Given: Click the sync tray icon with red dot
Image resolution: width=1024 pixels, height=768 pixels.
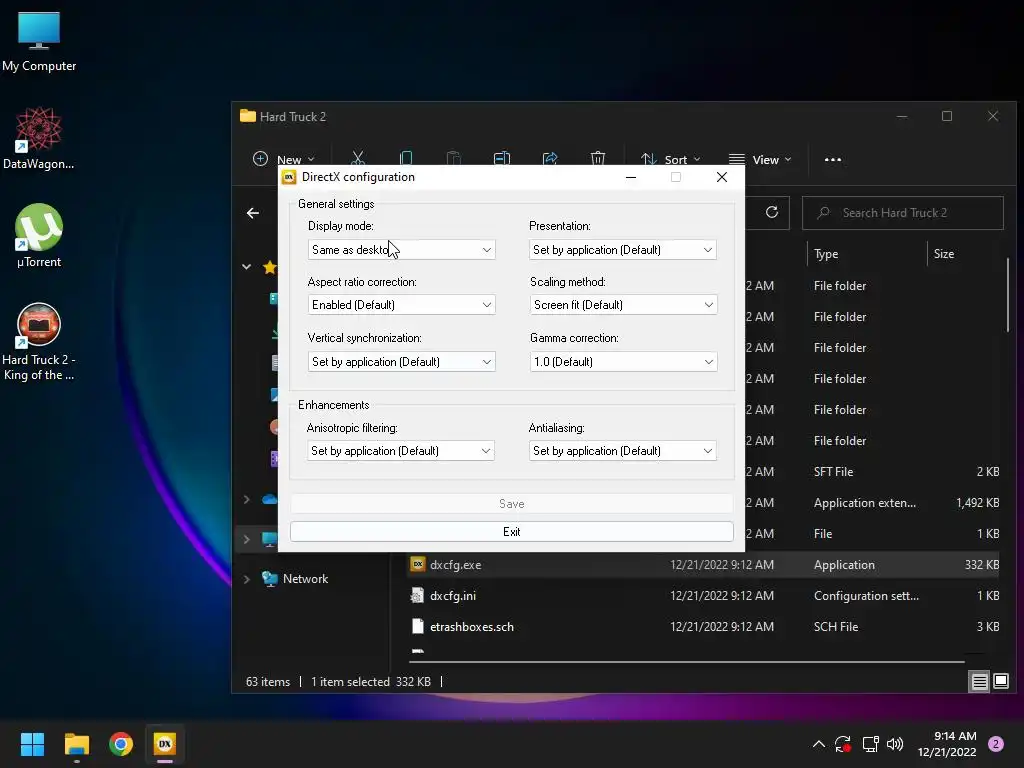Looking at the screenshot, I should pyautogui.click(x=843, y=744).
